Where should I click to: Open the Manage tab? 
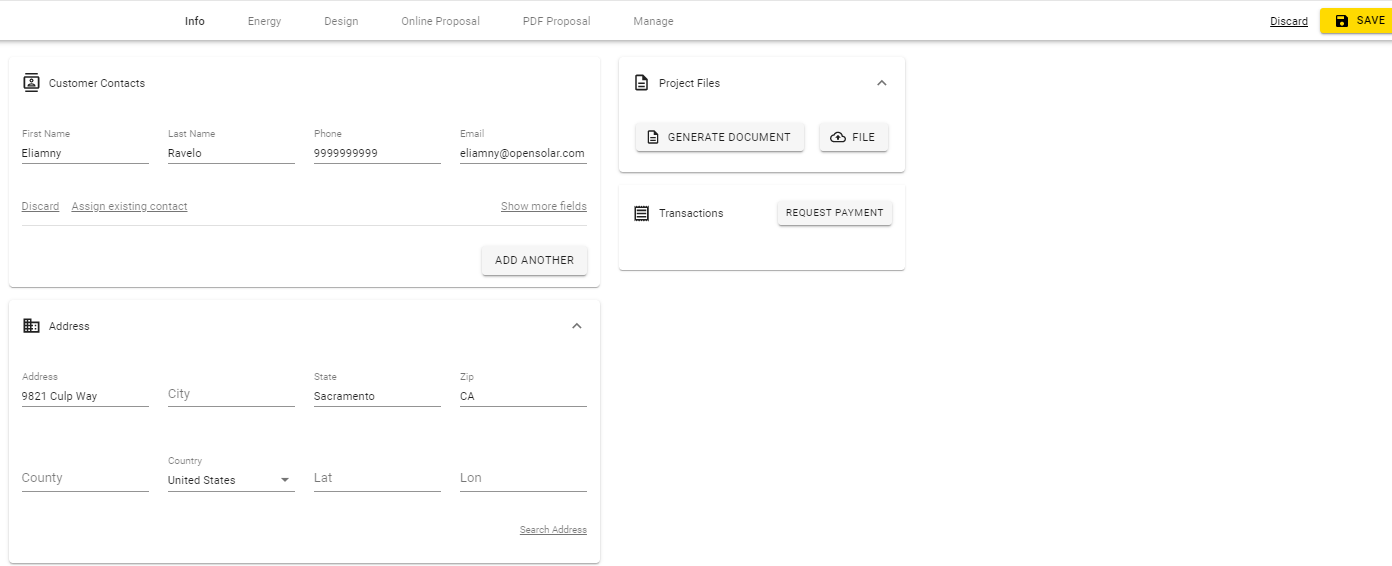pyautogui.click(x=653, y=21)
